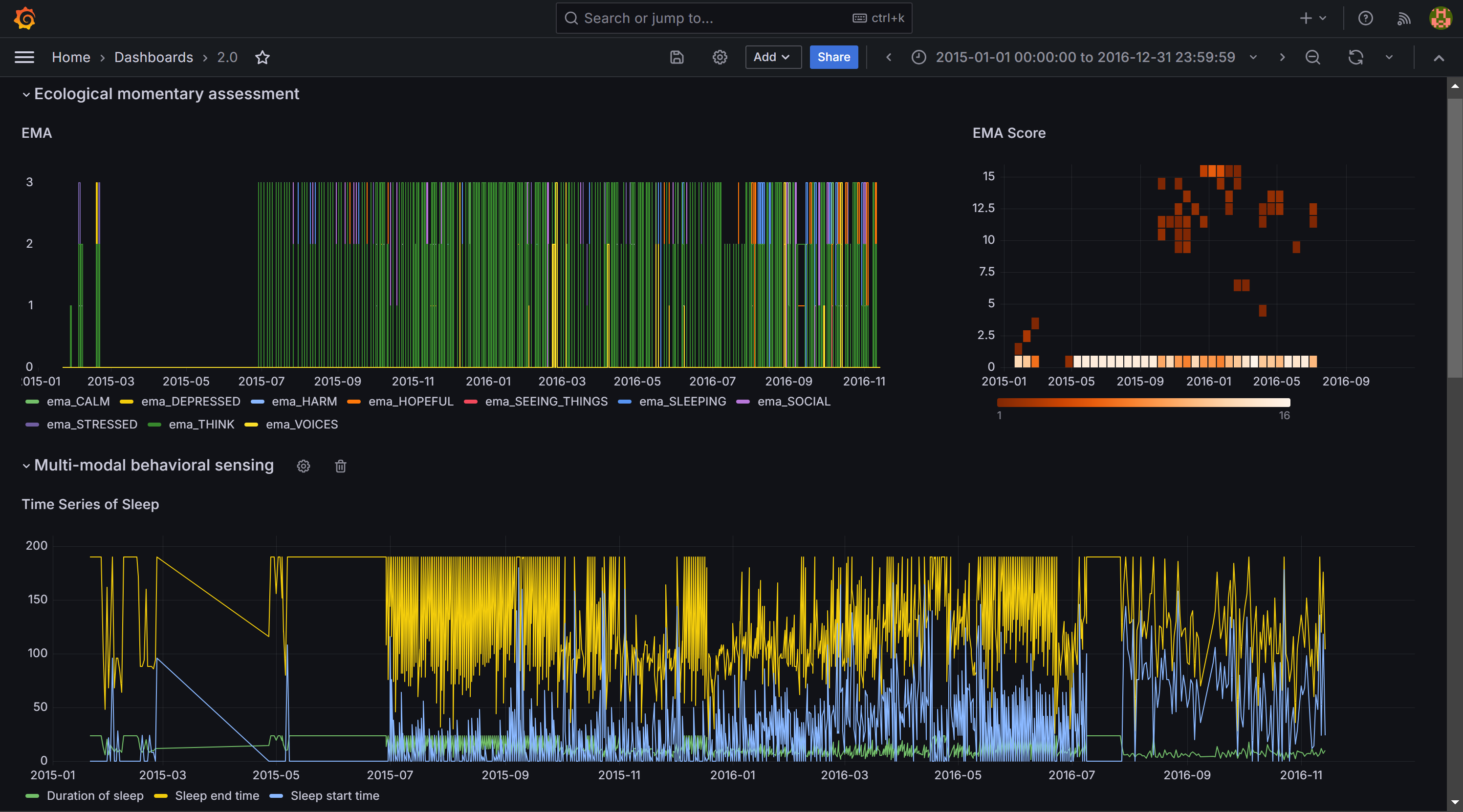Refresh the dashboard

click(x=1356, y=57)
